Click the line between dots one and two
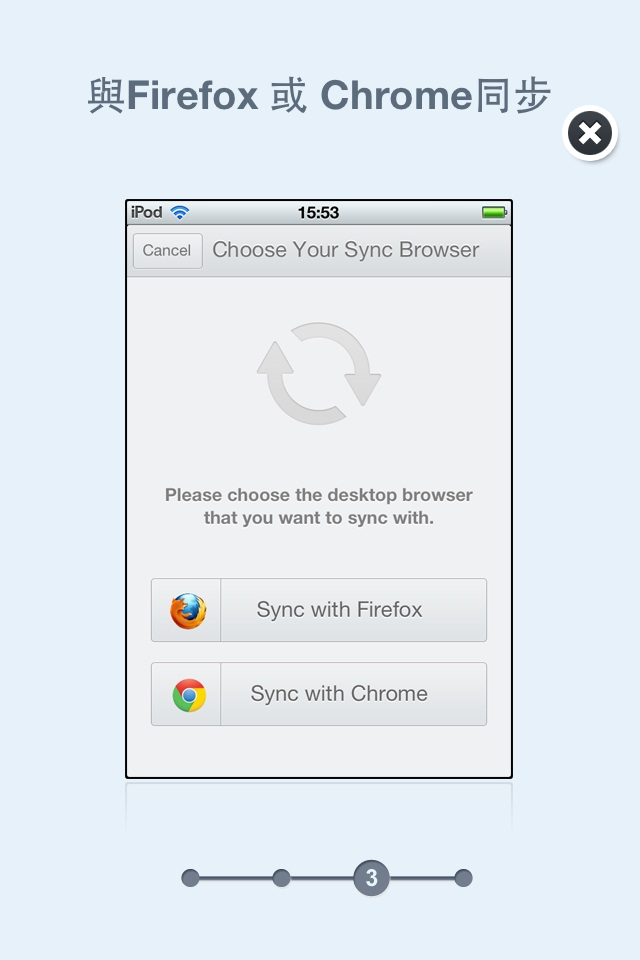This screenshot has width=640, height=960. point(236,878)
